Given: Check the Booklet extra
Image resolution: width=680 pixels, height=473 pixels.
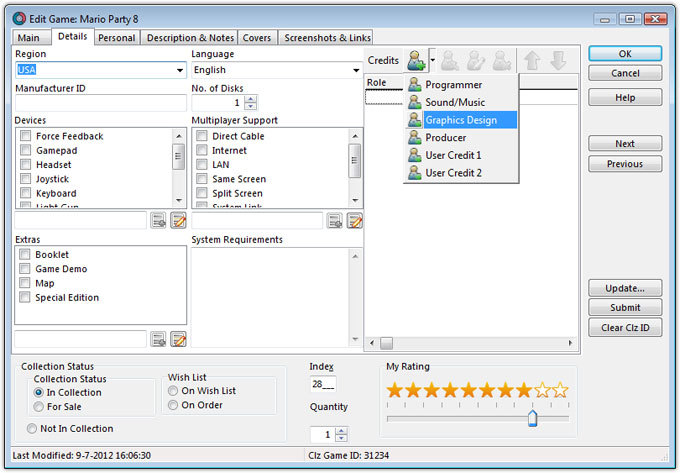Looking at the screenshot, I should pyautogui.click(x=25, y=254).
